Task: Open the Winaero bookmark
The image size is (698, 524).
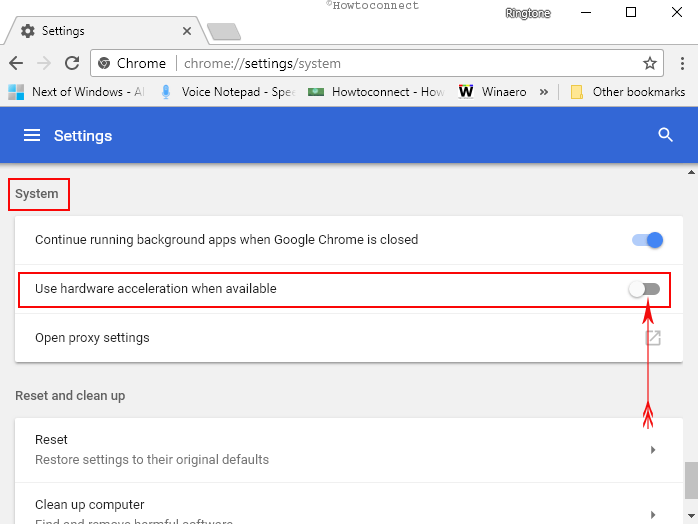Action: [492, 92]
